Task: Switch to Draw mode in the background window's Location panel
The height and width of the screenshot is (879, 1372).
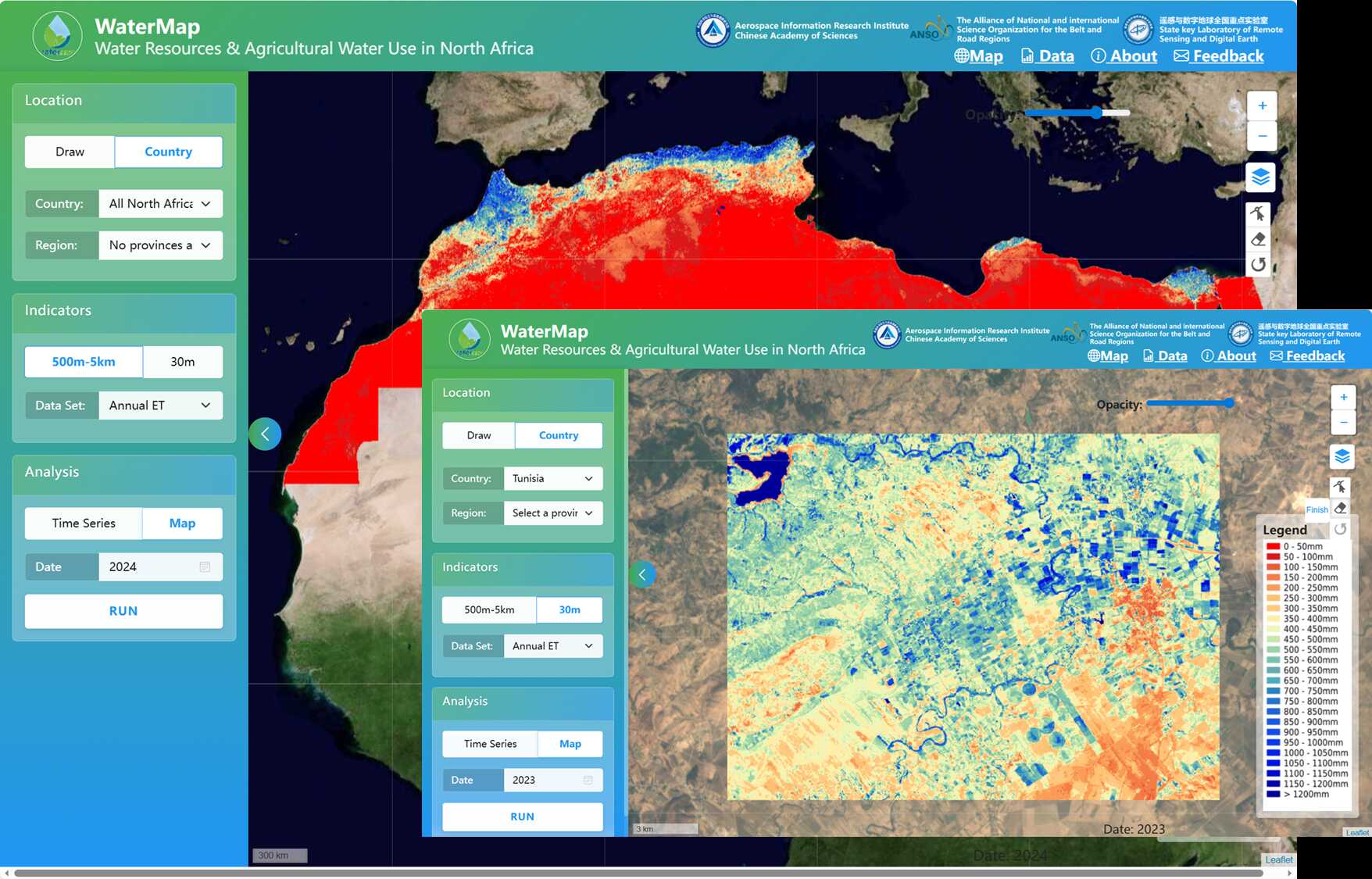Action: point(70,152)
